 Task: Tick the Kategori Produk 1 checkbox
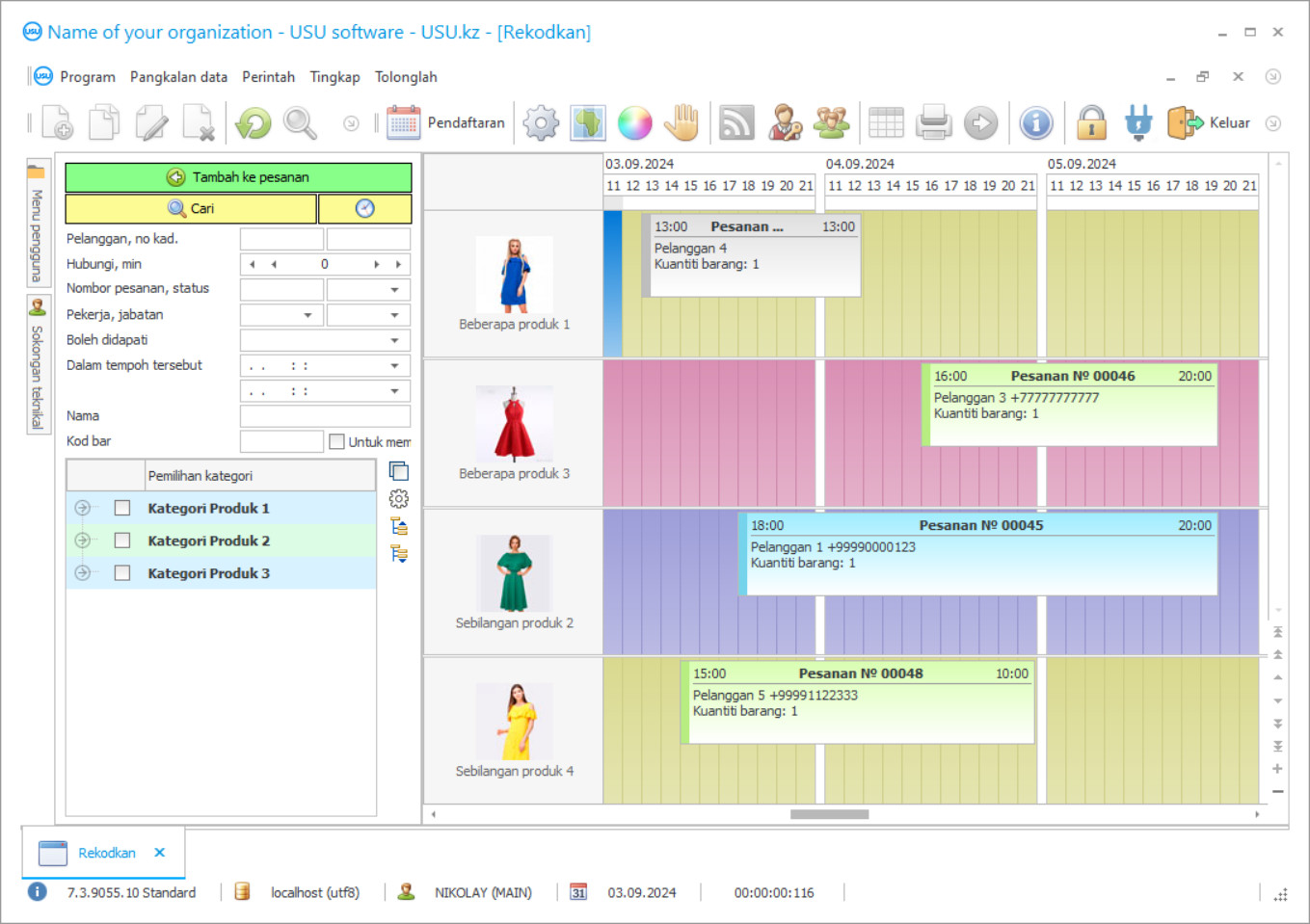click(x=122, y=508)
